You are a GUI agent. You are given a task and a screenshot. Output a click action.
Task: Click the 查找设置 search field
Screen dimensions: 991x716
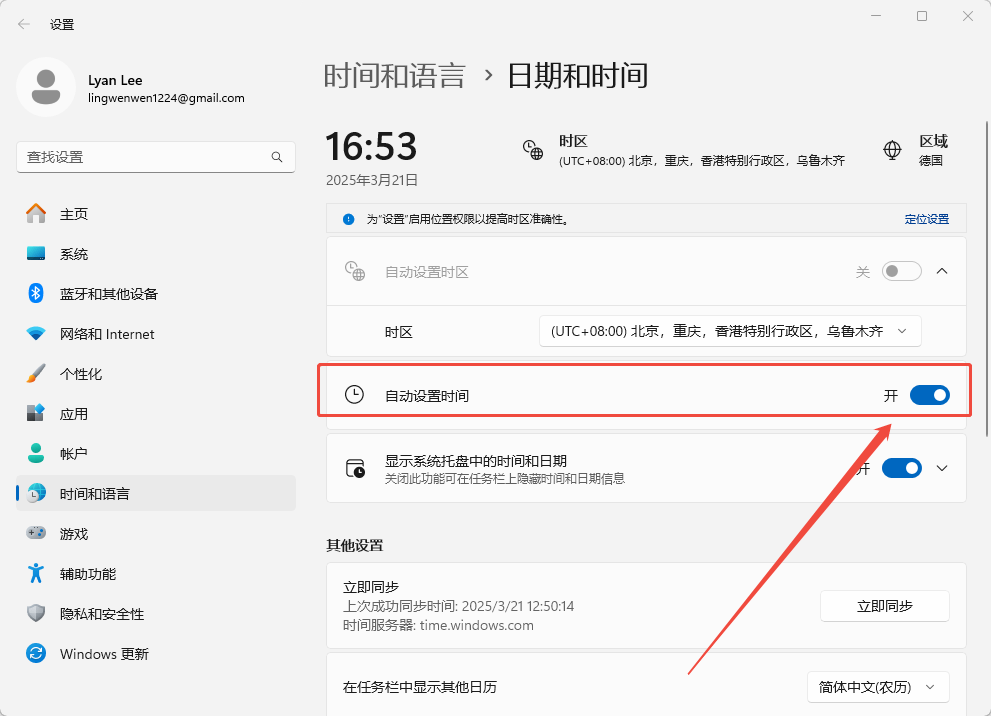155,157
